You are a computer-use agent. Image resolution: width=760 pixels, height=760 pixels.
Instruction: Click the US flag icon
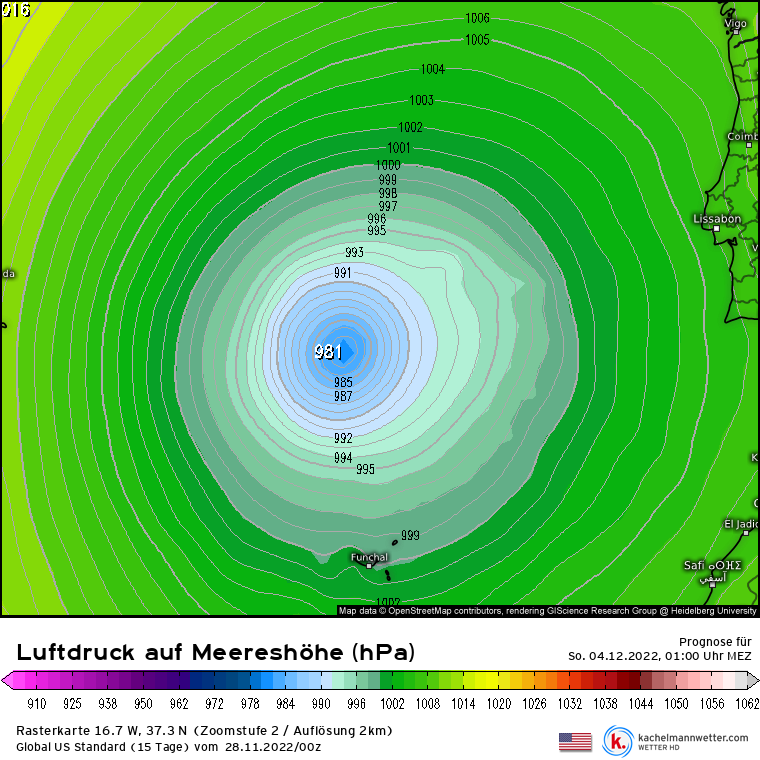575,741
